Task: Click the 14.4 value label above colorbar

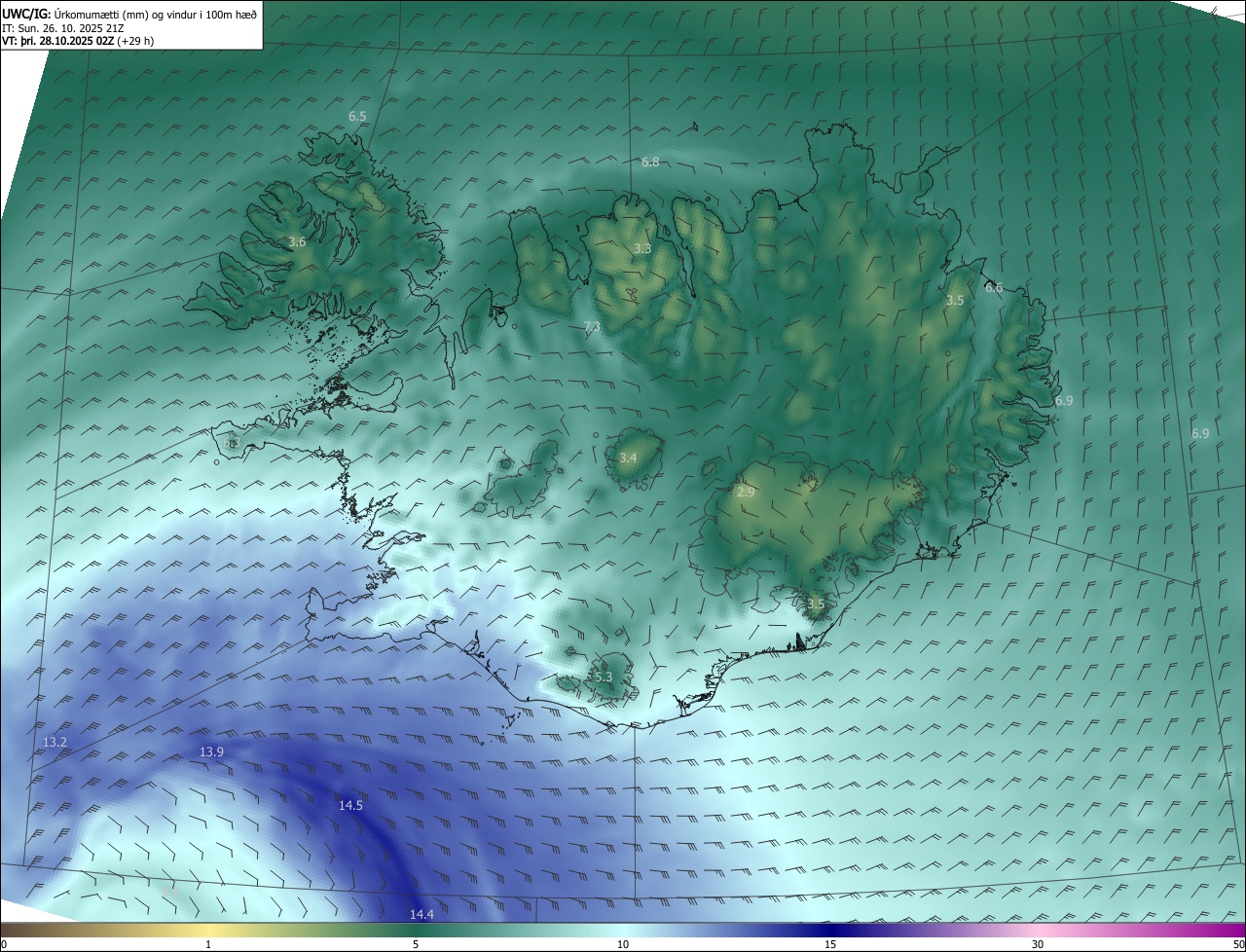Action: coord(421,914)
